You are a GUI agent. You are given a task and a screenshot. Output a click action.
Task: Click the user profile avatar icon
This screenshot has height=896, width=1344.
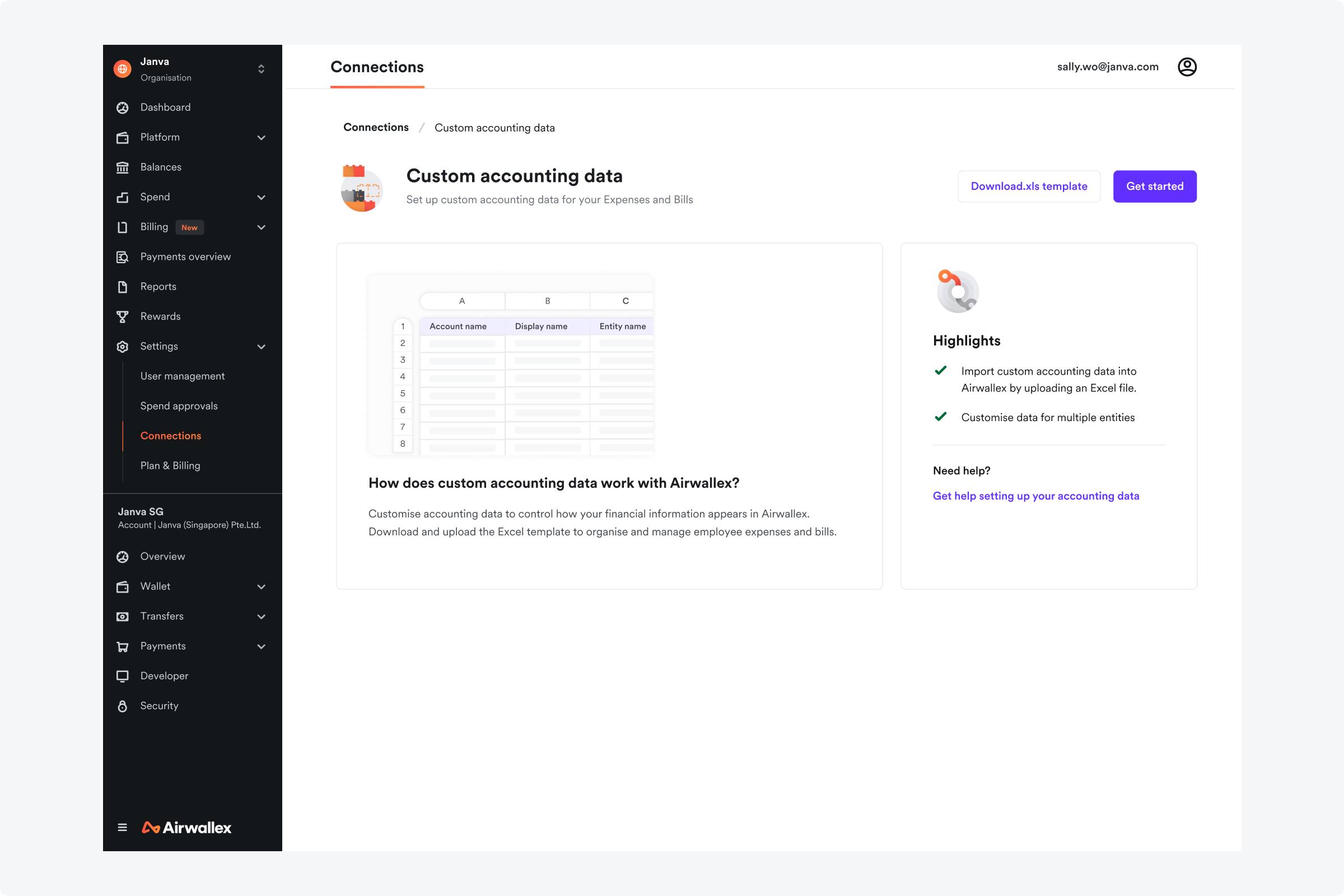point(1187,67)
